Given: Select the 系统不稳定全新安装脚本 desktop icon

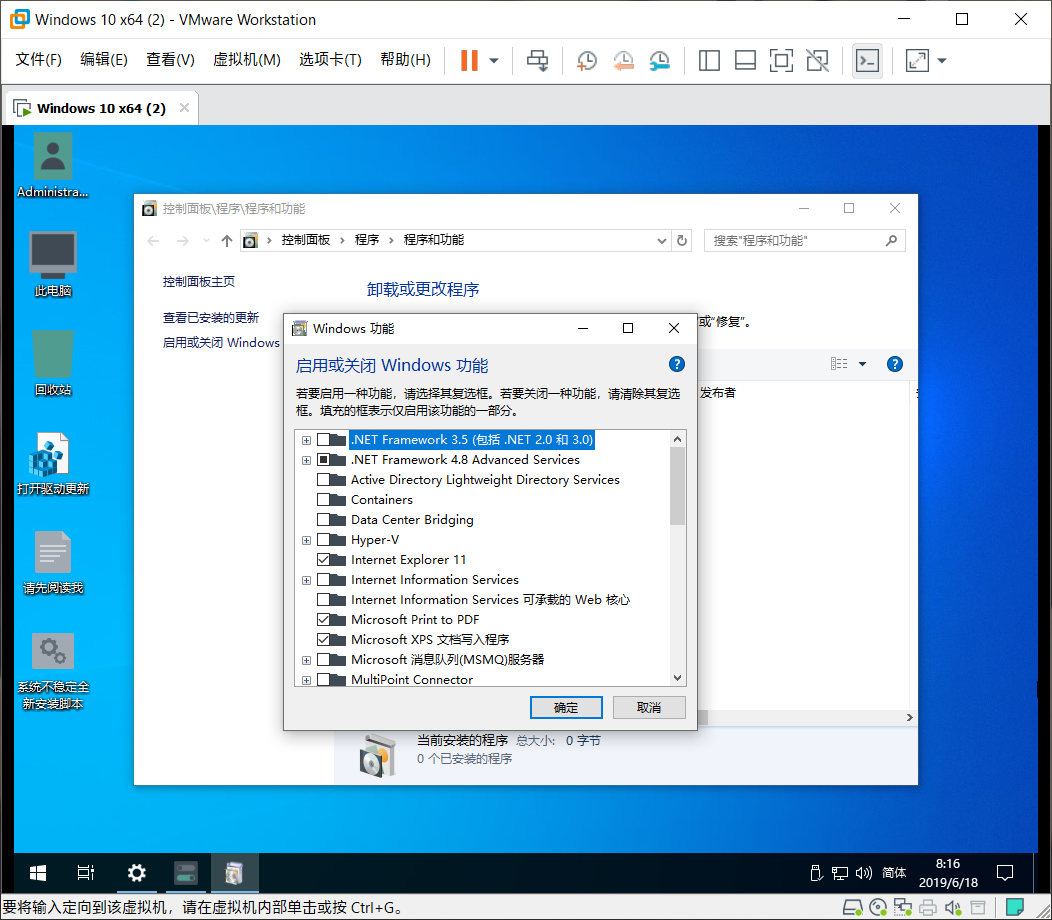Looking at the screenshot, I should click(52, 671).
